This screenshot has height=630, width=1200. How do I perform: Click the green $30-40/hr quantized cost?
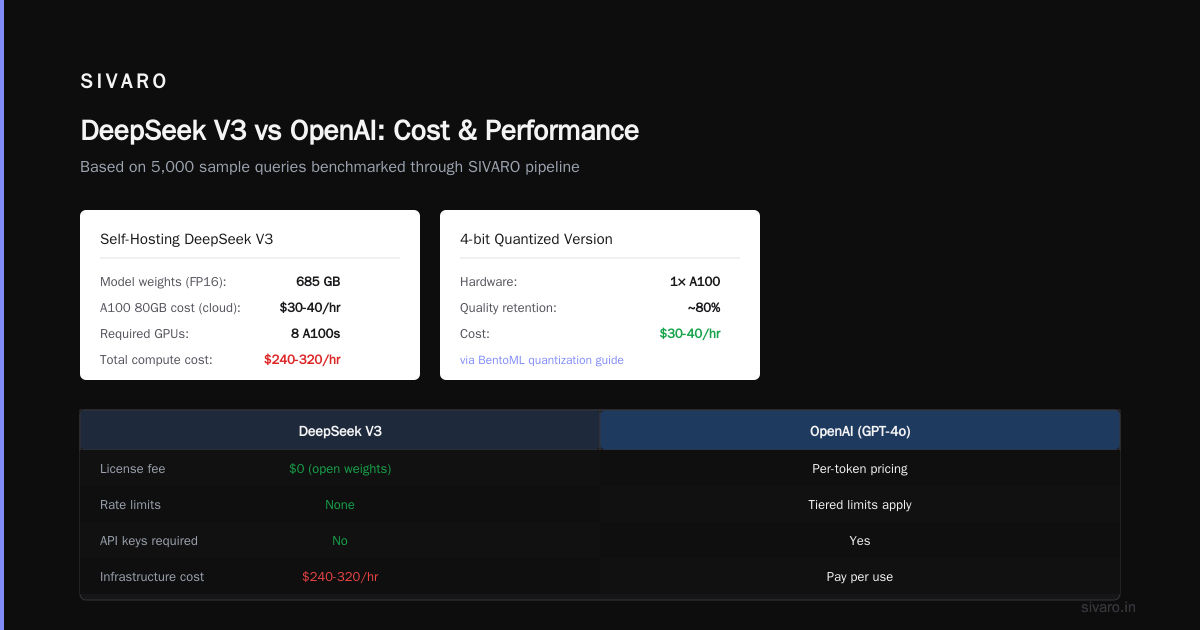coord(690,333)
